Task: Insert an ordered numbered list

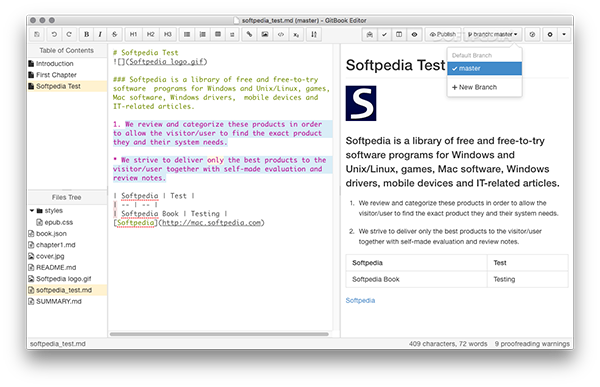Action: (202, 34)
